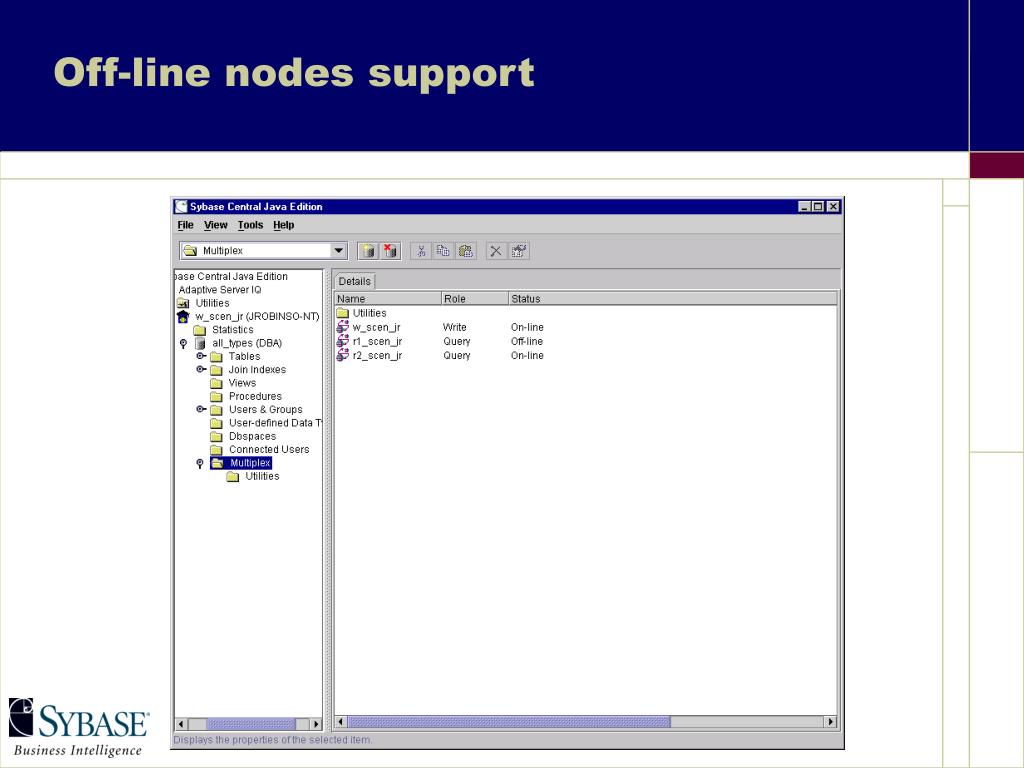Select the User-defined Data Types folder
The height and width of the screenshot is (768, 1024).
pos(275,423)
